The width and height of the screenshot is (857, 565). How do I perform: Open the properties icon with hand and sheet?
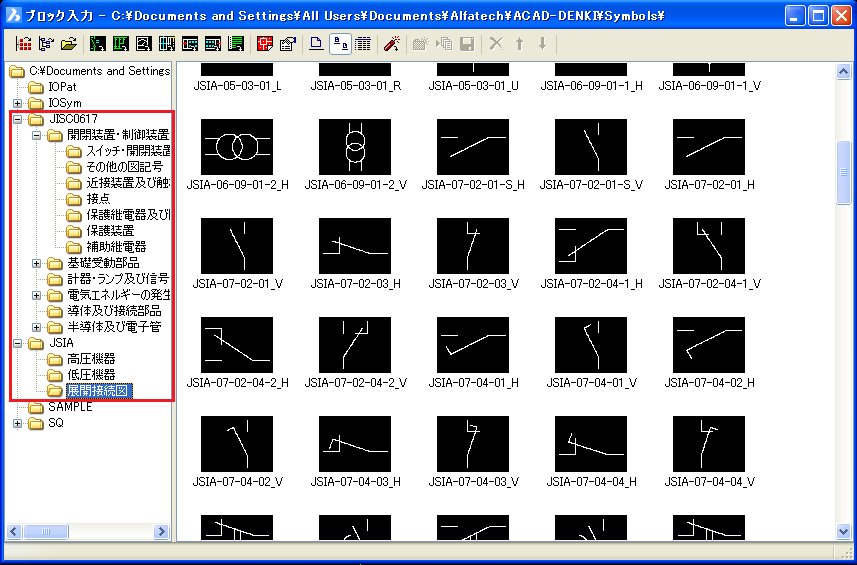tap(288, 44)
